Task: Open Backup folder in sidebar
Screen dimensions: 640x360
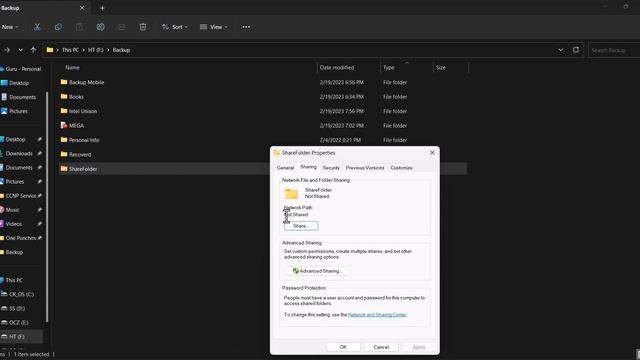Action: [14, 252]
